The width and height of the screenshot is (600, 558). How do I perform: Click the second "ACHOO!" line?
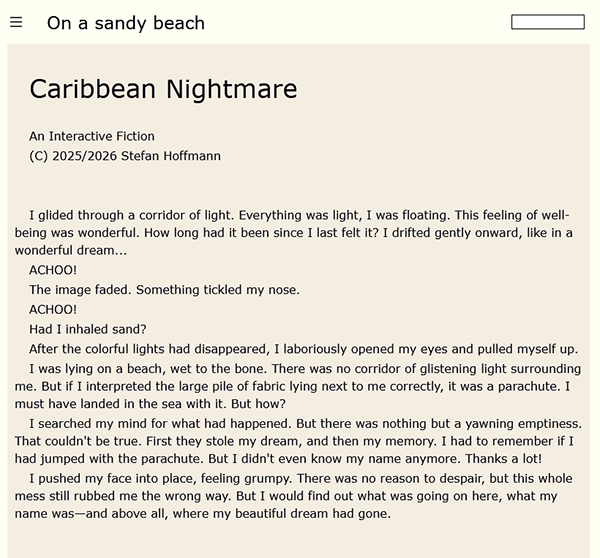[x=53, y=309]
